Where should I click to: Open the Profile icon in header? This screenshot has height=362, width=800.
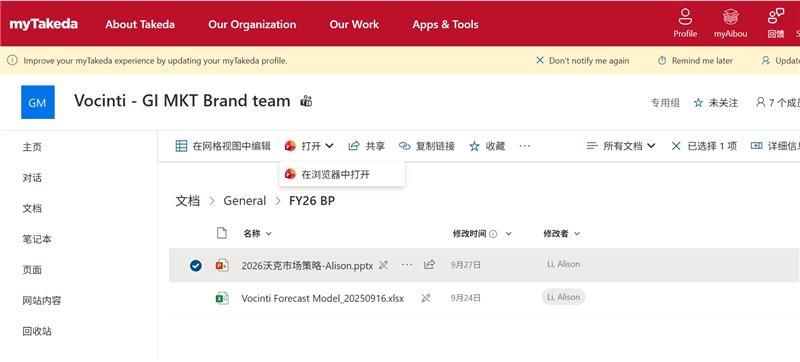(x=685, y=23)
